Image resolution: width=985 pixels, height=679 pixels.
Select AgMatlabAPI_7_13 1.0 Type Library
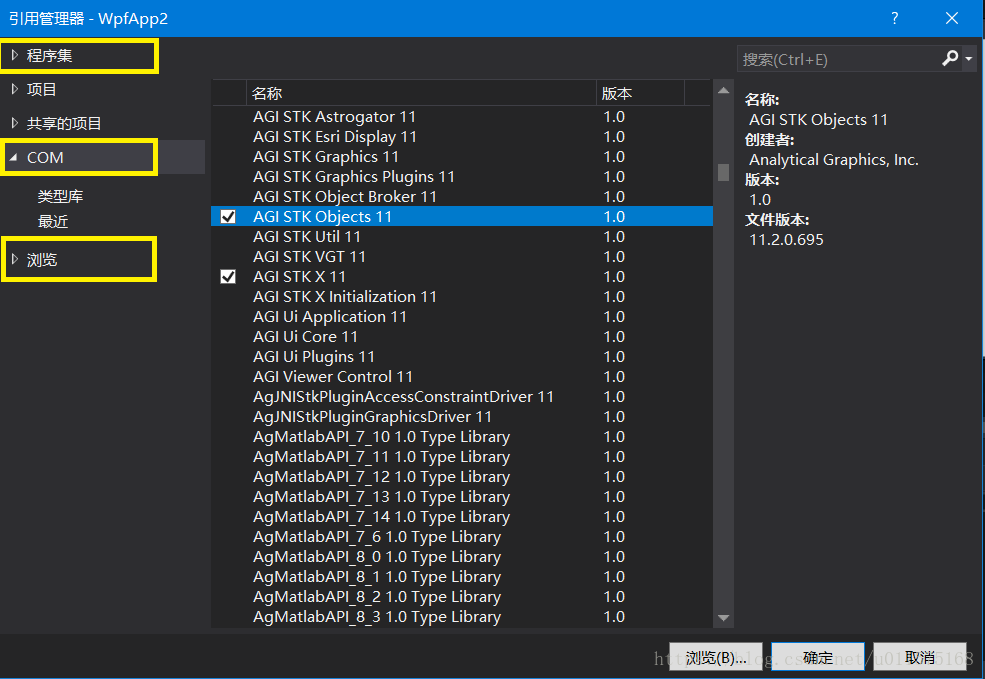click(462, 497)
